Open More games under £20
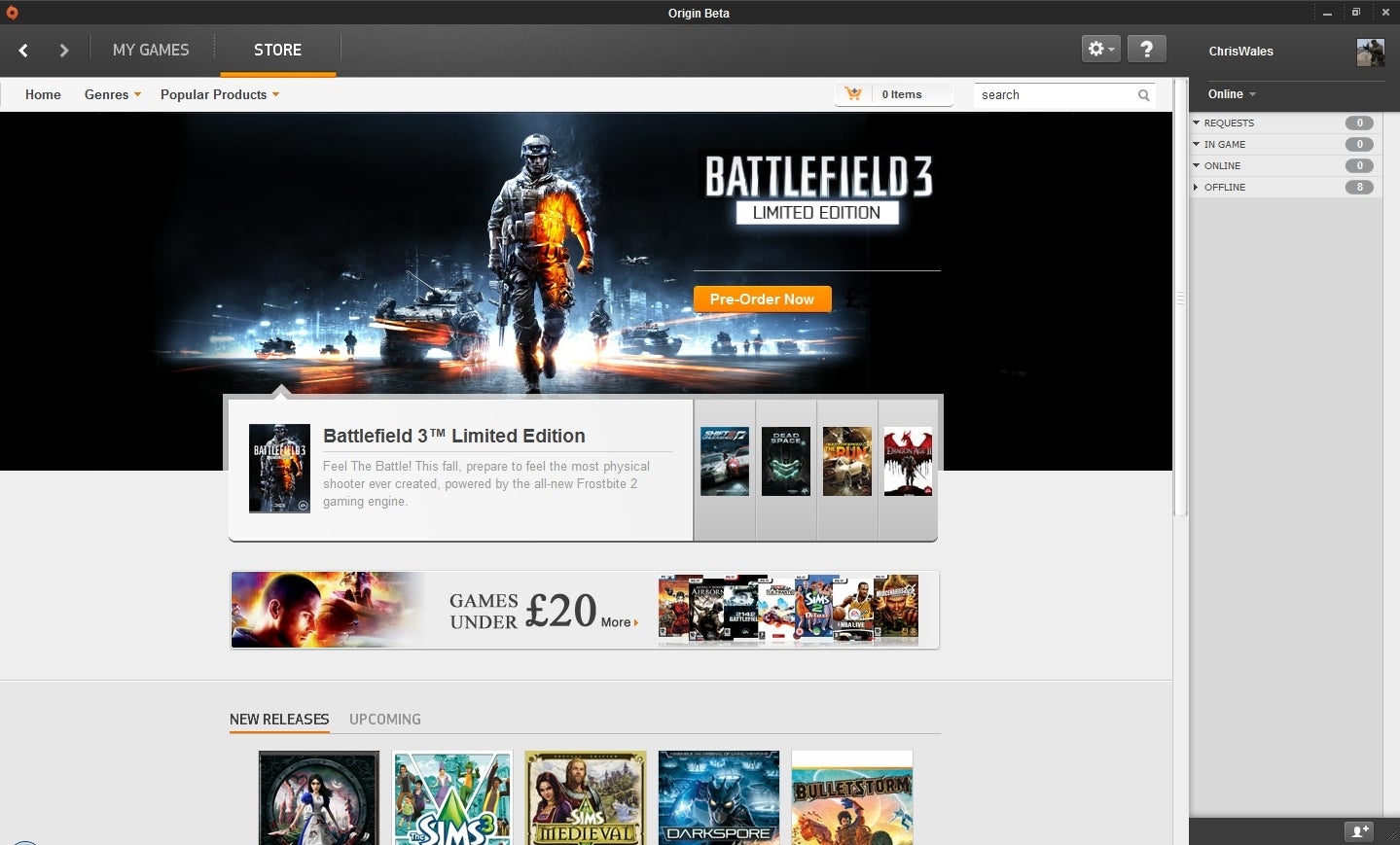 [619, 622]
